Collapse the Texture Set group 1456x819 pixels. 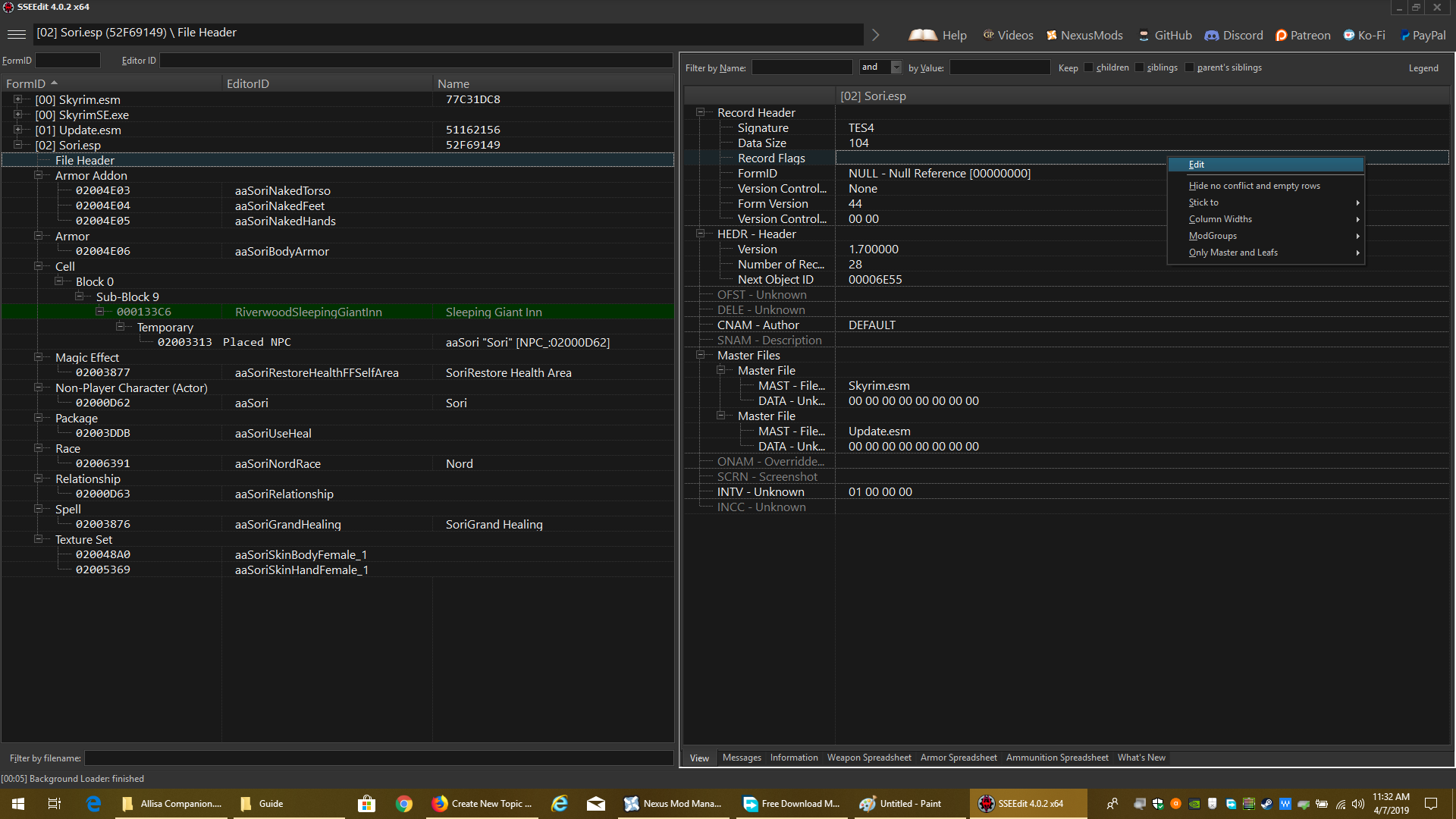(x=38, y=539)
